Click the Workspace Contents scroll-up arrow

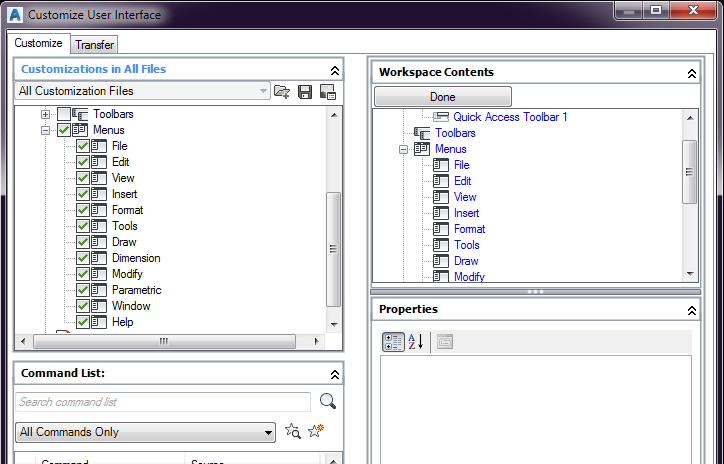690,118
